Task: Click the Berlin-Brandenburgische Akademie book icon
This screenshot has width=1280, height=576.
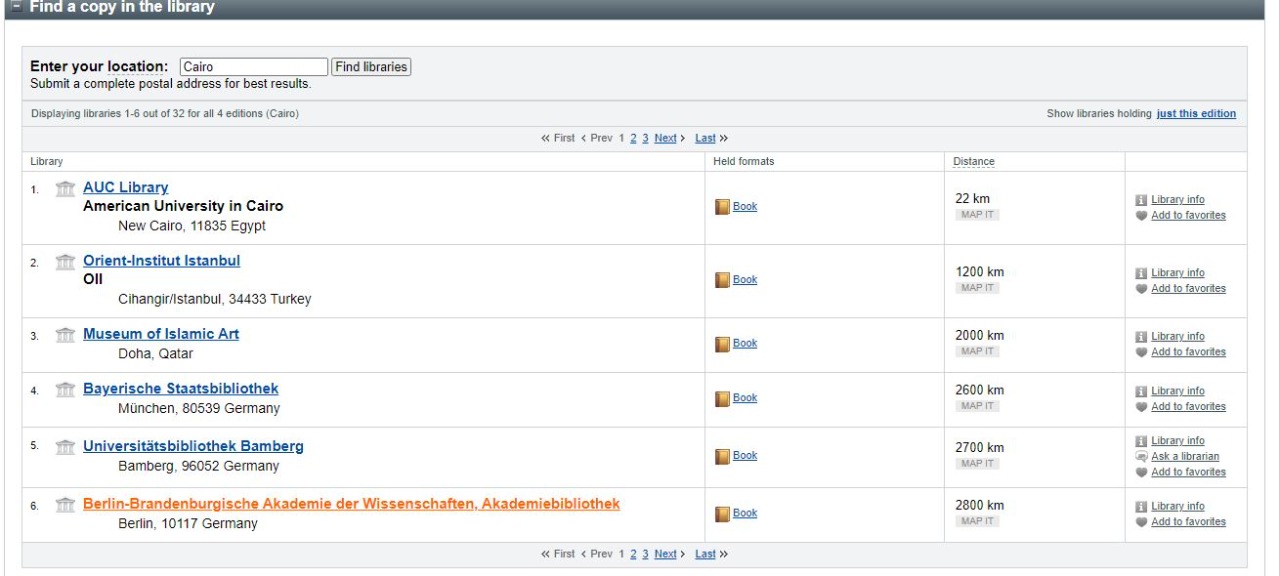Action: pyautogui.click(x=723, y=514)
